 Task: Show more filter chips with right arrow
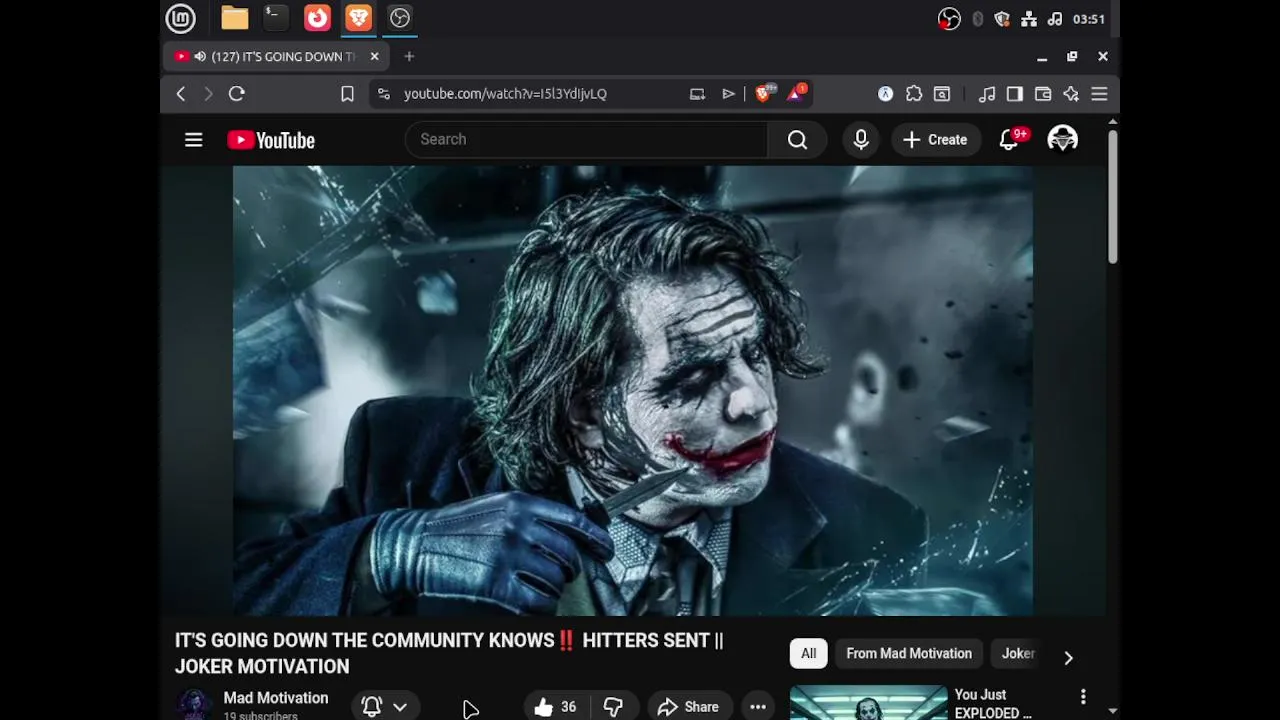click(x=1068, y=657)
